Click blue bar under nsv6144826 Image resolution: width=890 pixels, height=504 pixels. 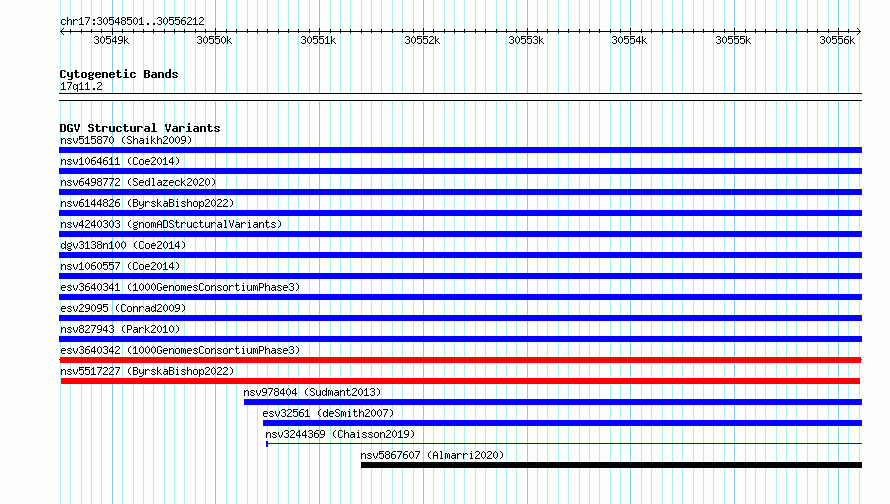click(460, 213)
